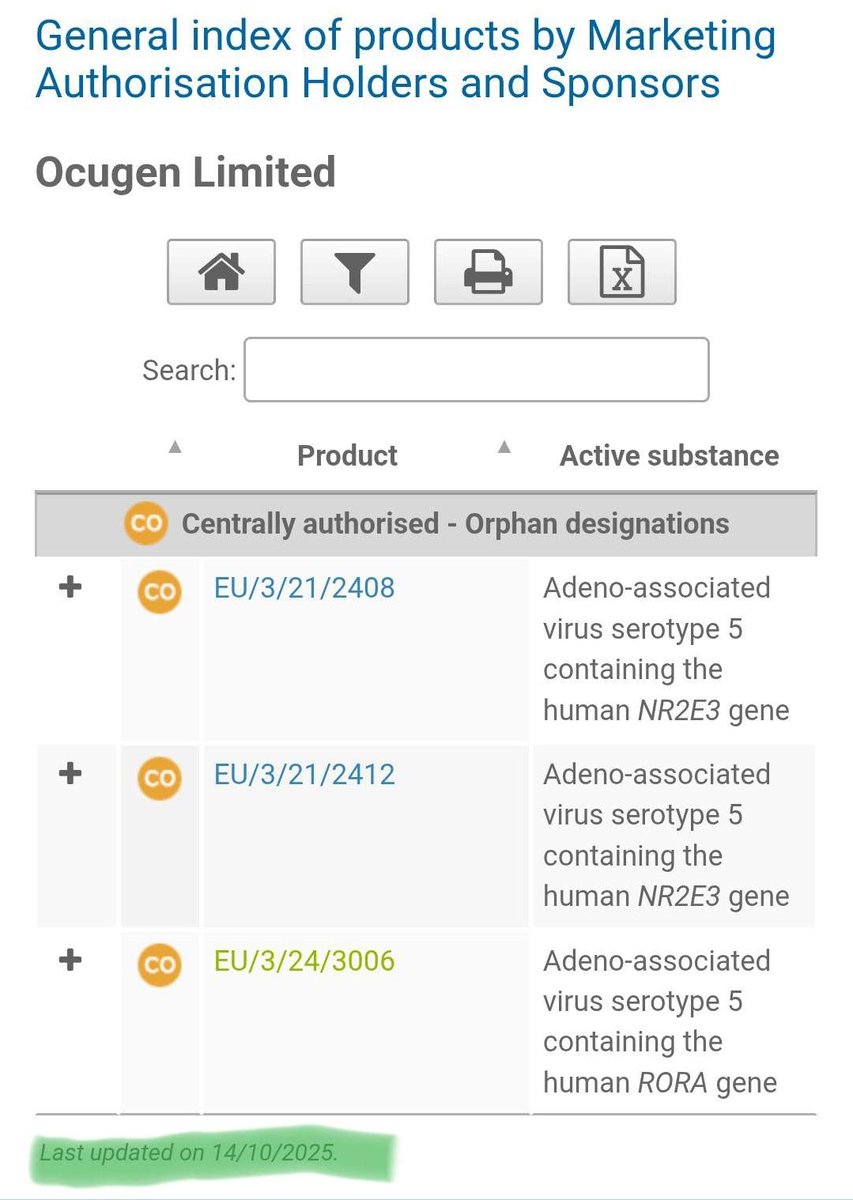
Task: Sort by Active substance column header
Action: tap(669, 456)
